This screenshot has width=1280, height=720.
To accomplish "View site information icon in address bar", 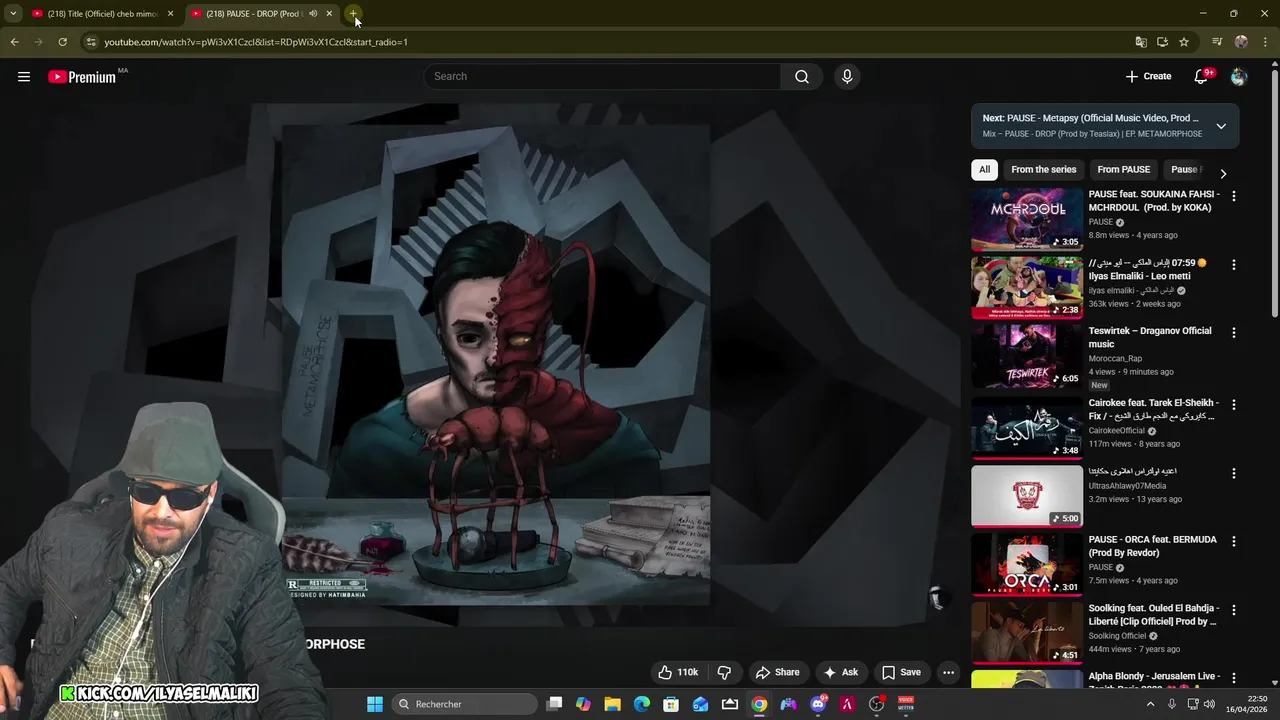I will coord(91,42).
